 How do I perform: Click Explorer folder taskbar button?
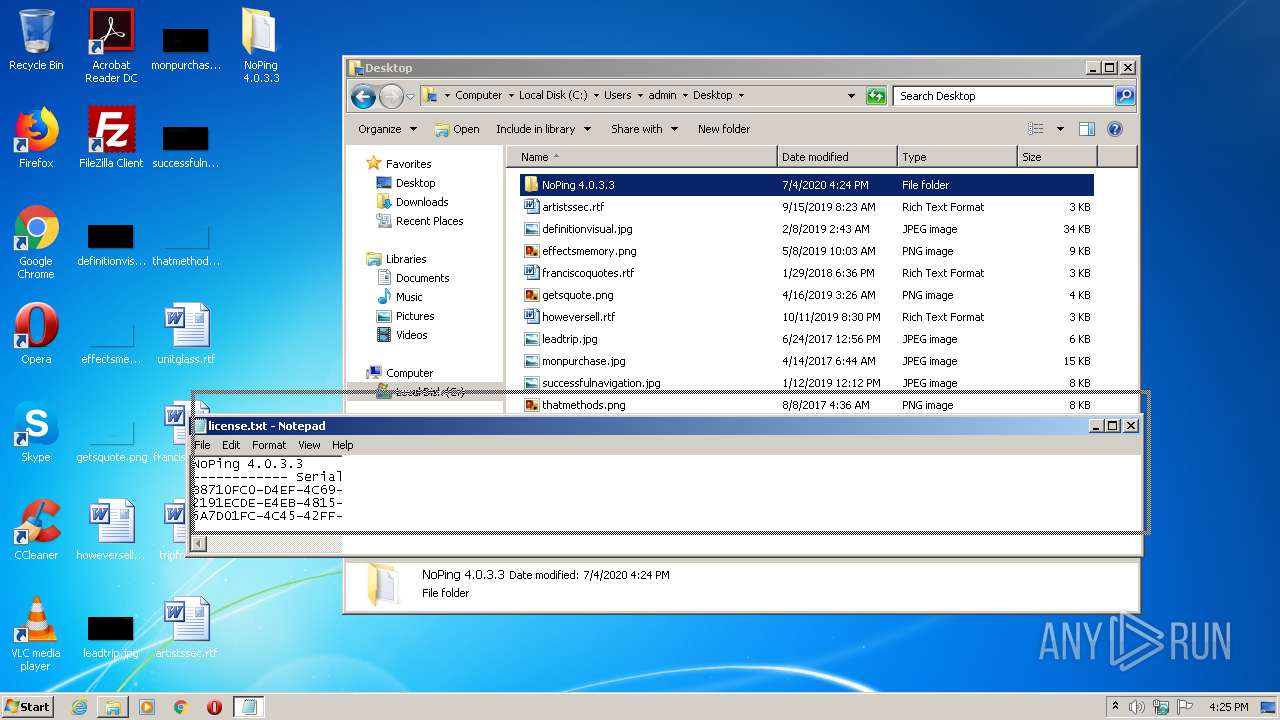113,707
